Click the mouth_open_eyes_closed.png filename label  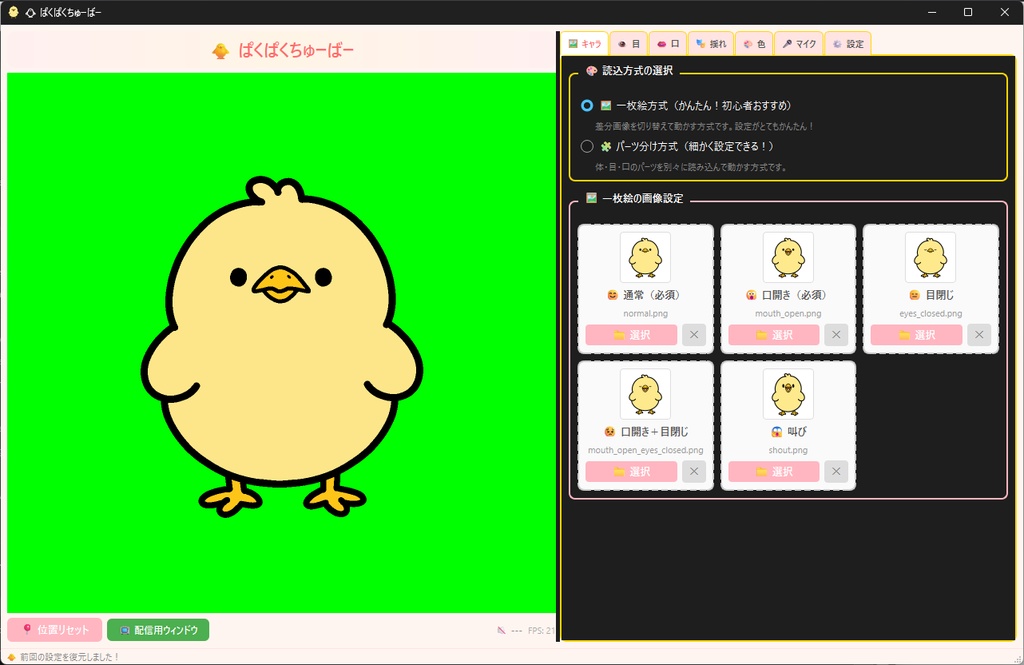click(x=645, y=450)
